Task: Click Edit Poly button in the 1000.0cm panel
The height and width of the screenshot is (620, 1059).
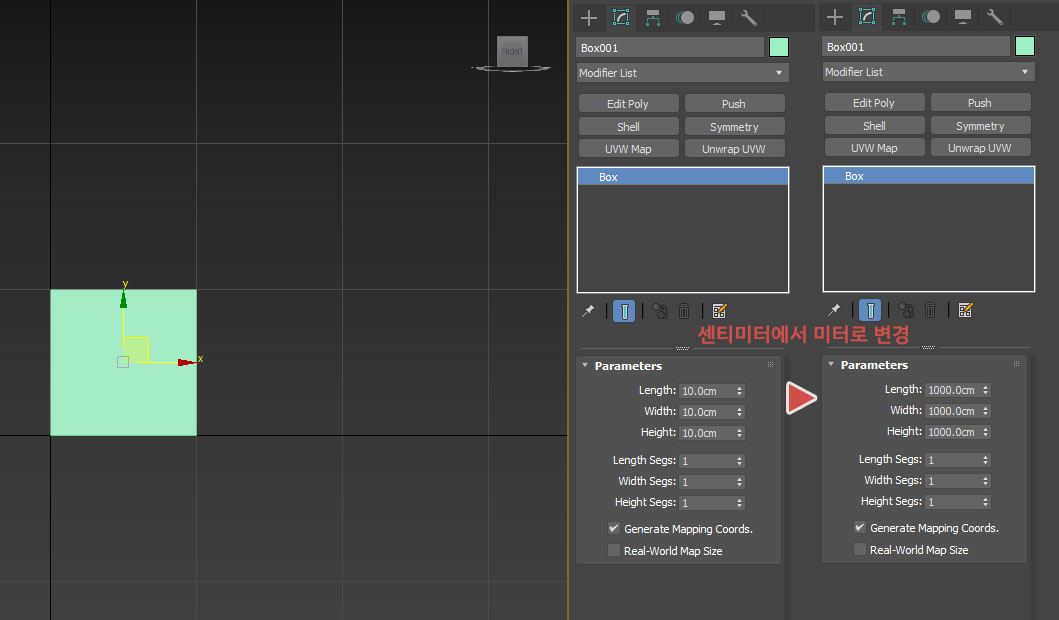Action: 874,103
